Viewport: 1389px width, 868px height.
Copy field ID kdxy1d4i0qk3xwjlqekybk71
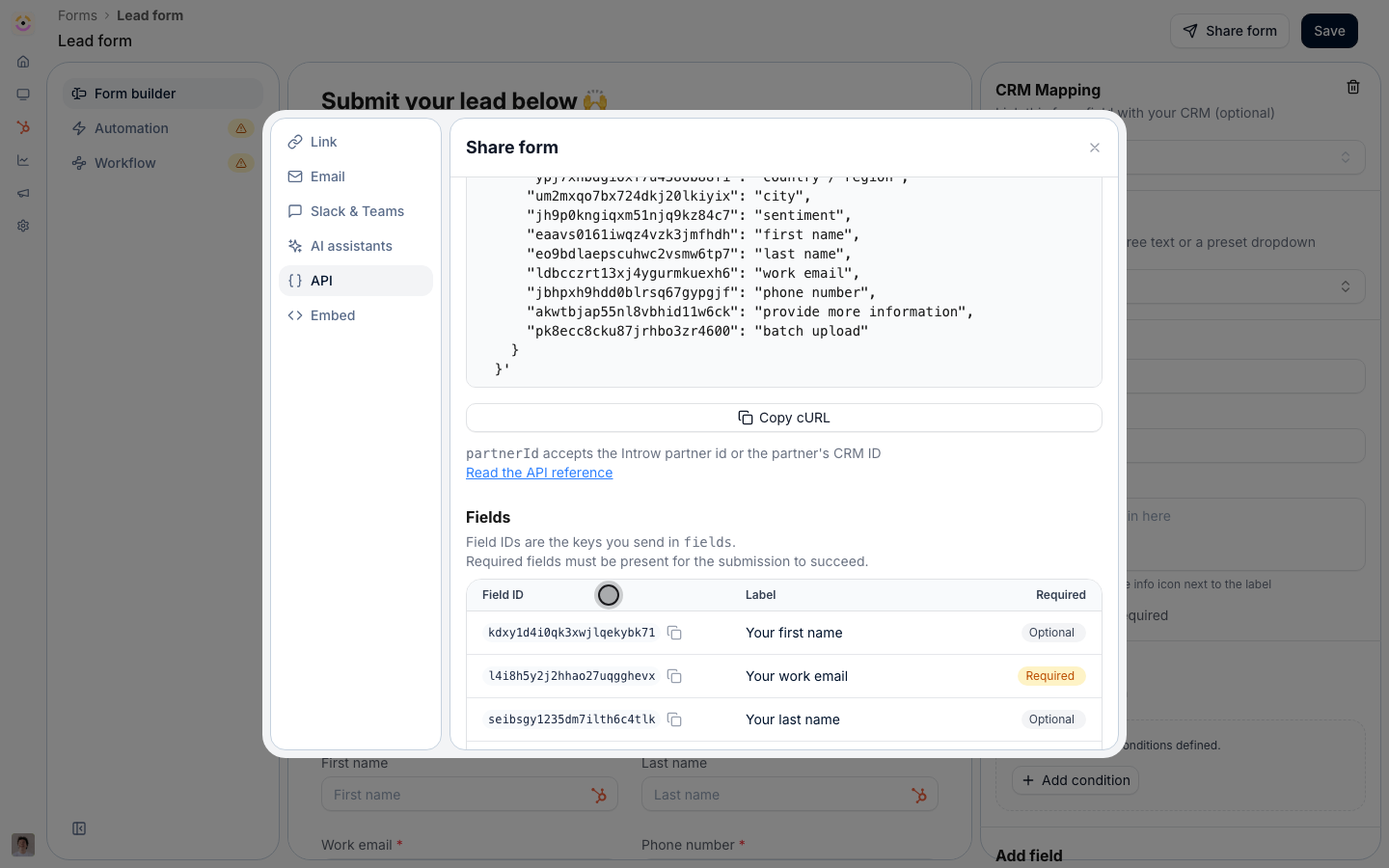pos(674,633)
